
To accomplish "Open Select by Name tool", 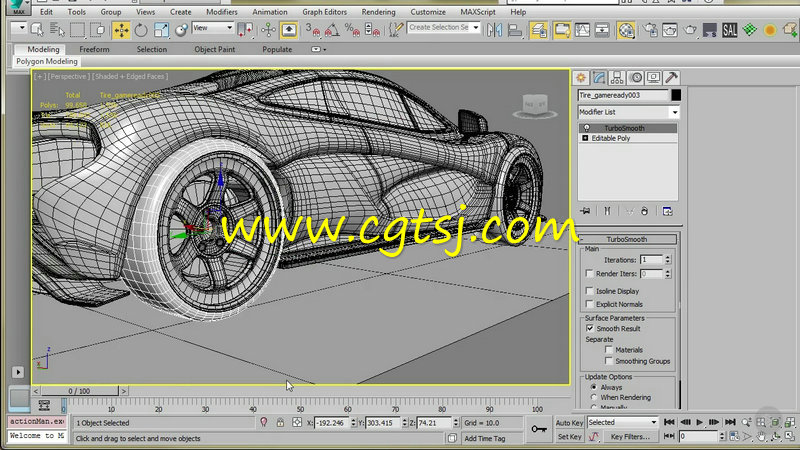I will click(57, 30).
